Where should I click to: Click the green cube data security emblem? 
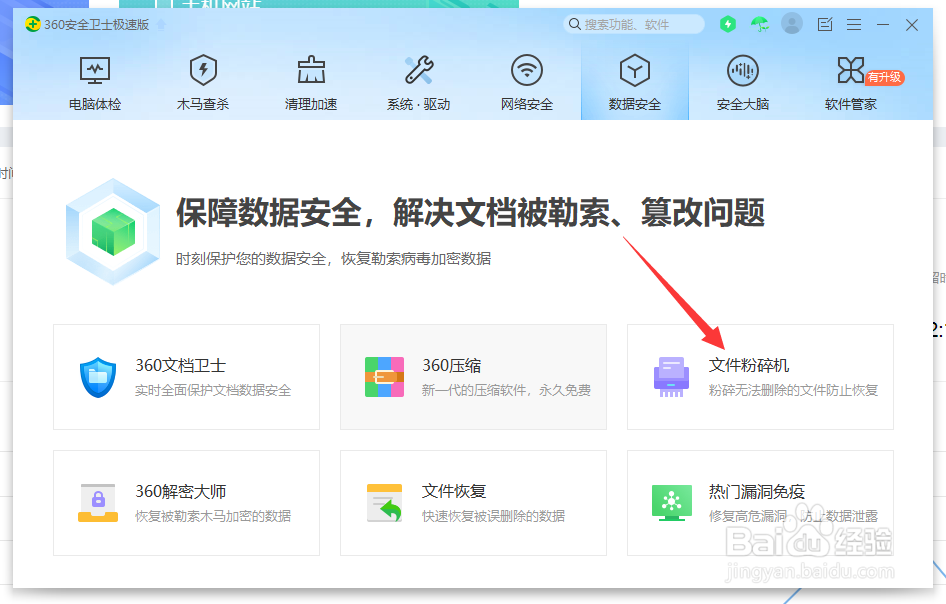(x=111, y=230)
